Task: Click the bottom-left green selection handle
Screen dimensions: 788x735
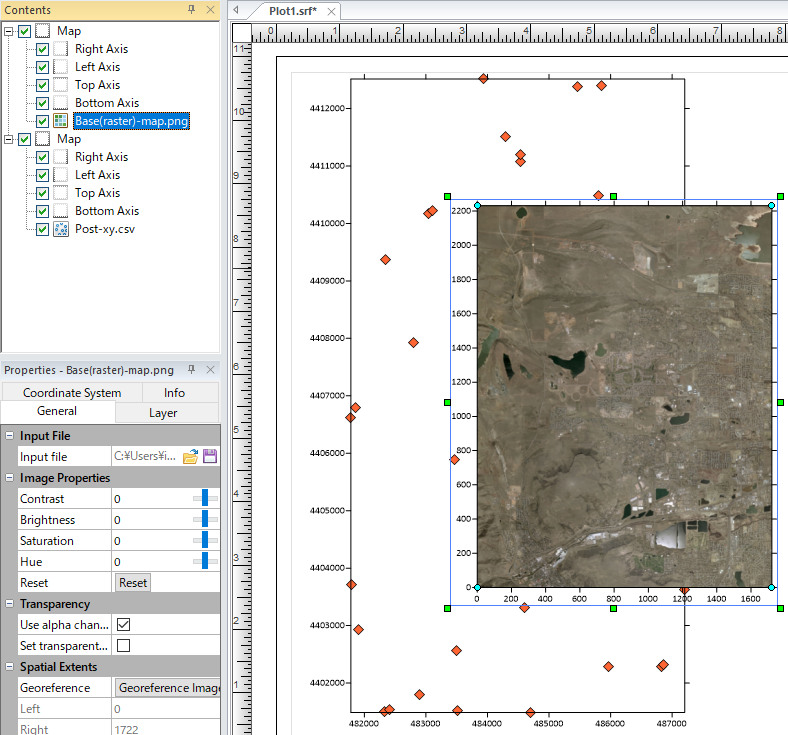Action: point(447,608)
